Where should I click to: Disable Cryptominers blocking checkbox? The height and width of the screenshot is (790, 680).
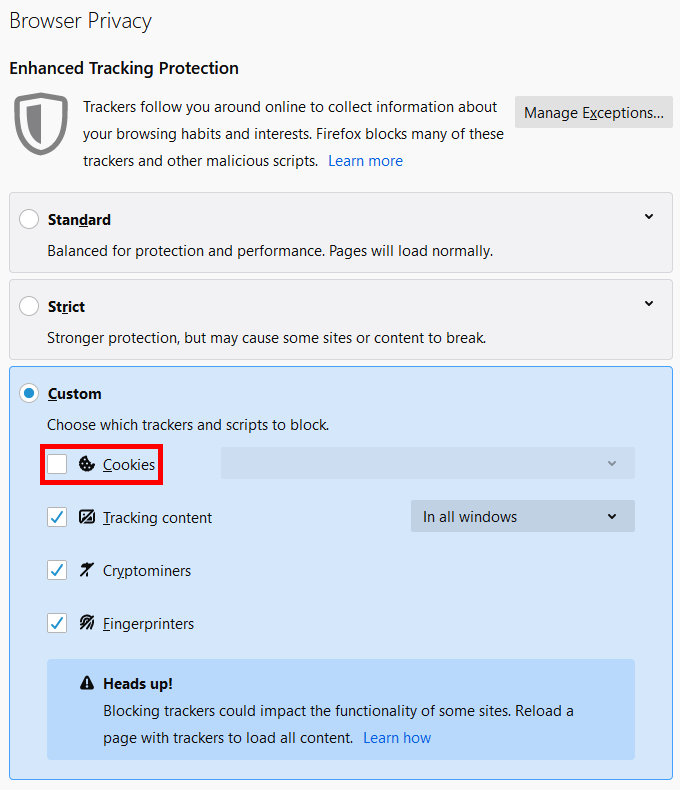[x=57, y=570]
